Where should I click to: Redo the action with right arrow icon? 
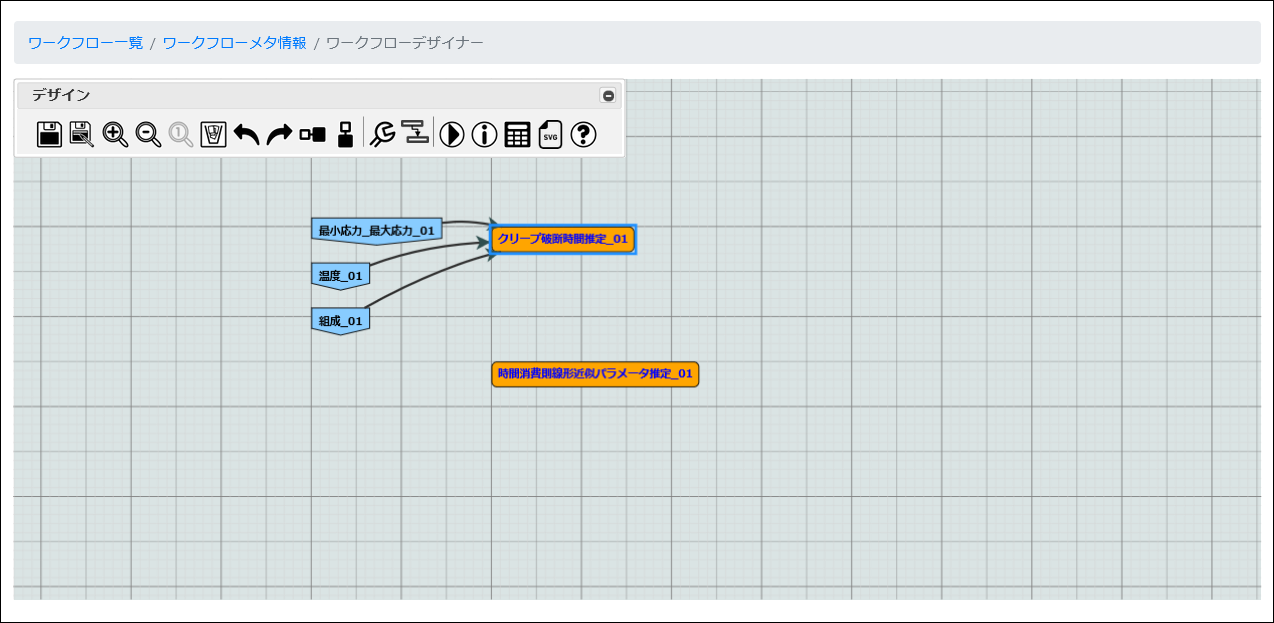click(280, 134)
